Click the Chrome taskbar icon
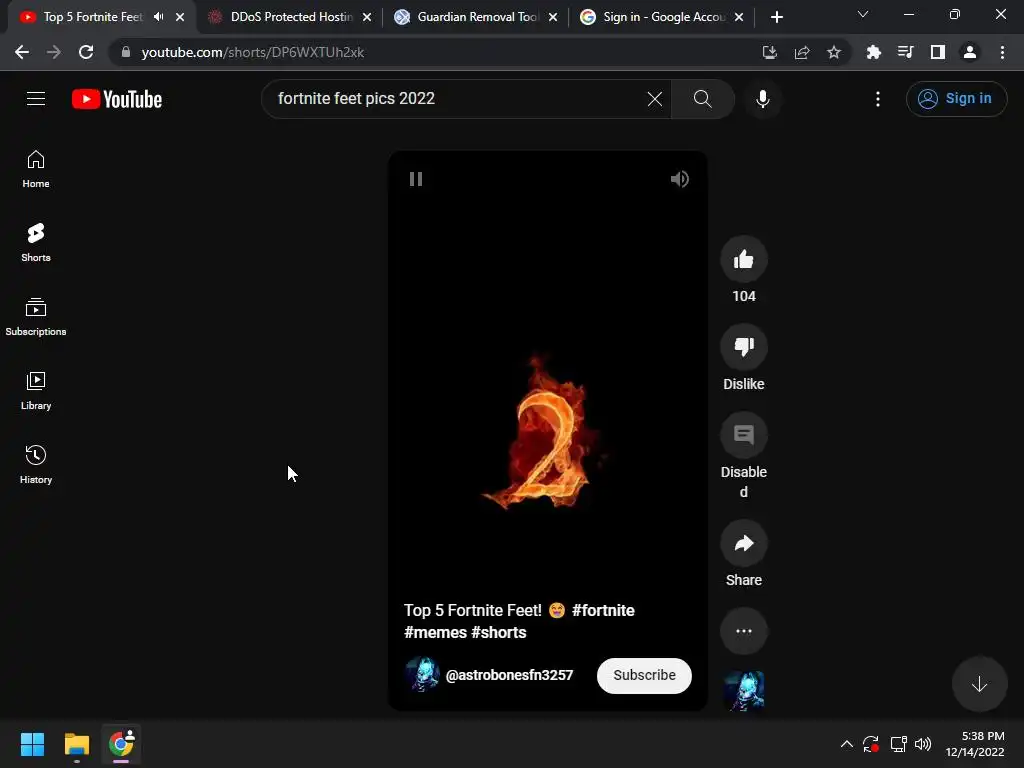Screen dimensions: 1024x768 [121, 744]
